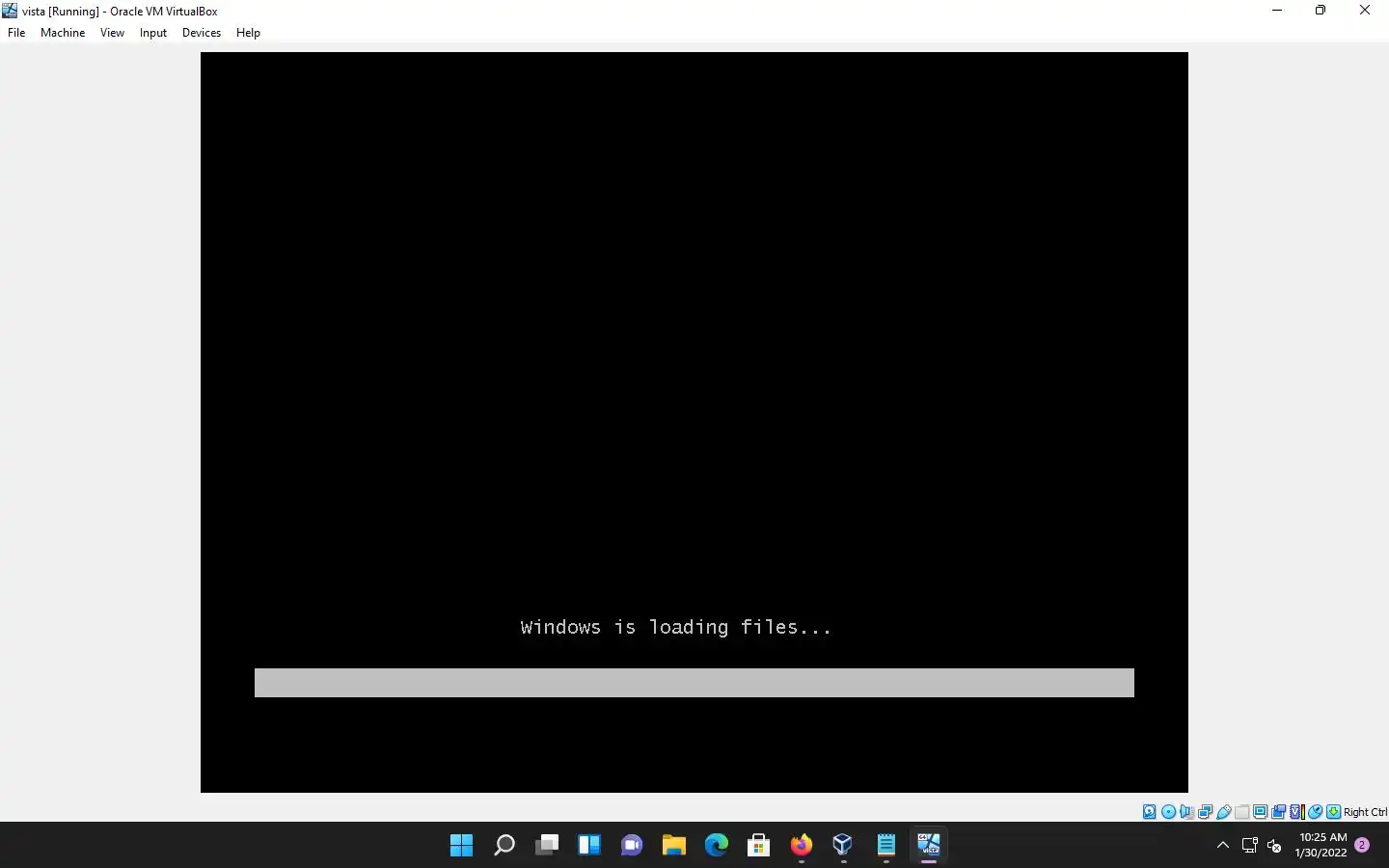The height and width of the screenshot is (868, 1389).
Task: Open the Input menu
Action: coord(153,33)
